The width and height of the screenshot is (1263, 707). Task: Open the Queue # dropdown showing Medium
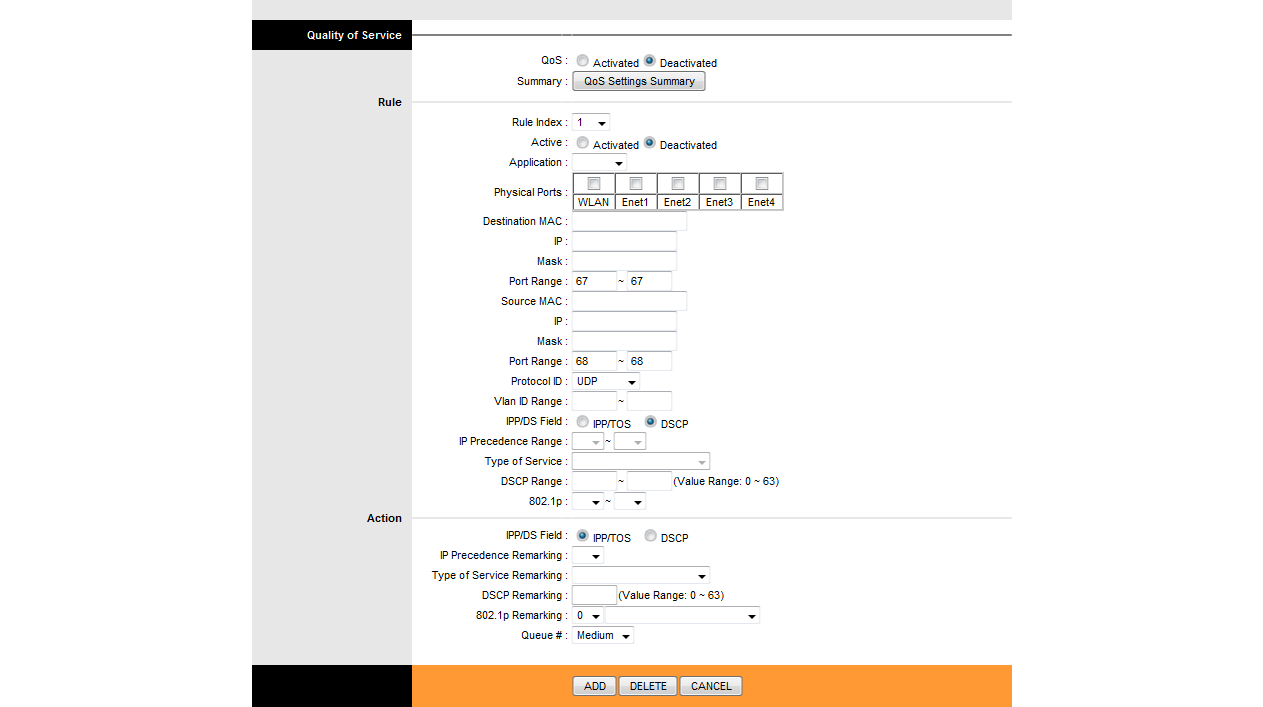coord(603,635)
